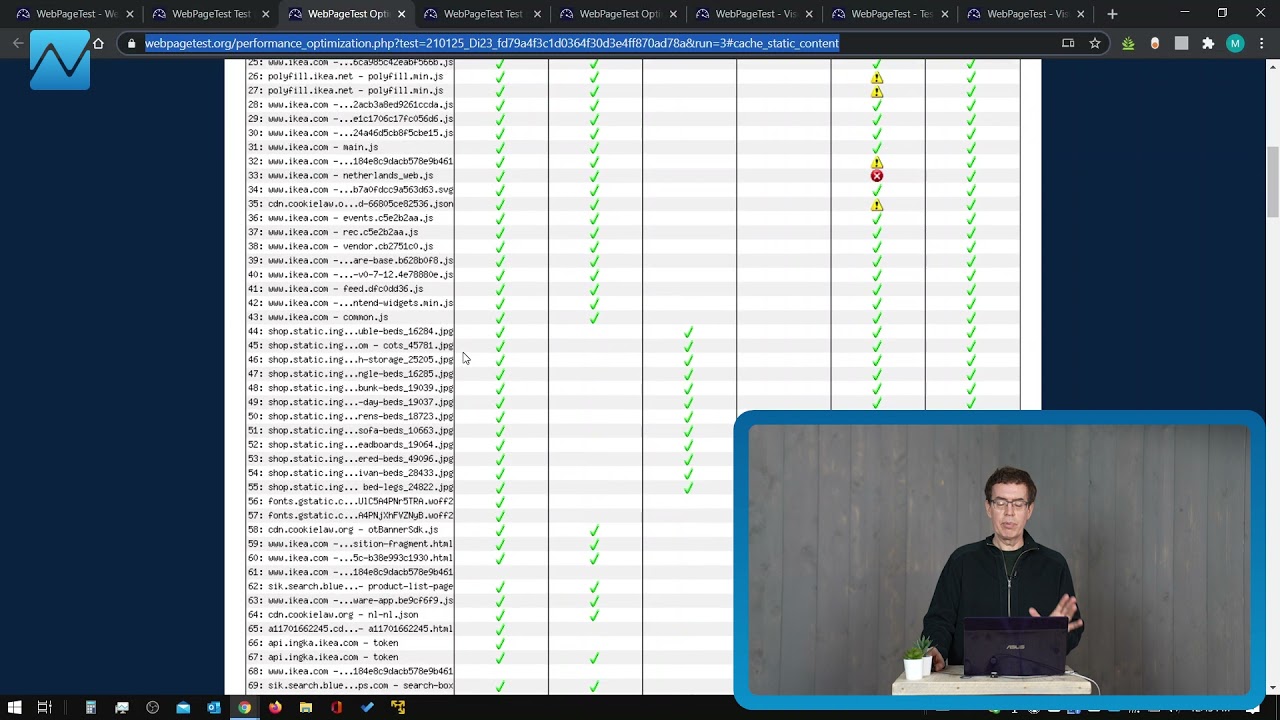Close the 'WebPageTest - Tes' tab
This screenshot has width=1280, height=720.
click(x=944, y=14)
